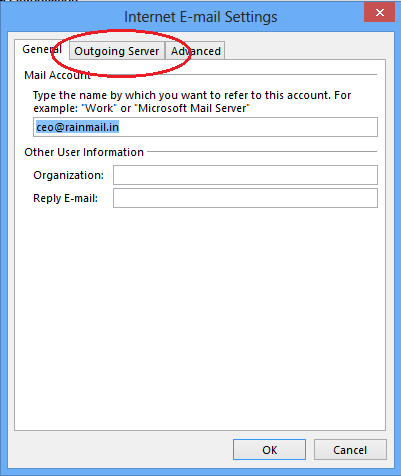Viewport: 401px width, 476px height.
Task: Switch to the Outgoing Server tab
Action: click(117, 51)
